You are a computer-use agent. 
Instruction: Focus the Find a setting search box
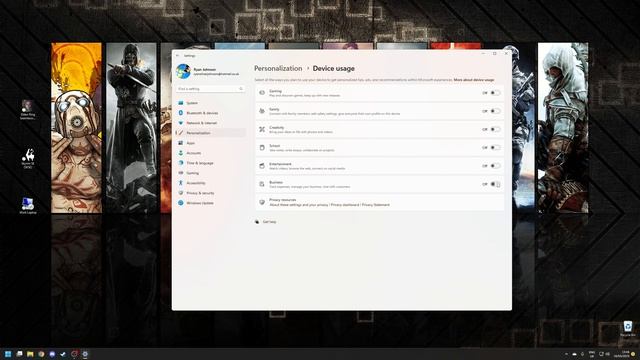tap(210, 89)
